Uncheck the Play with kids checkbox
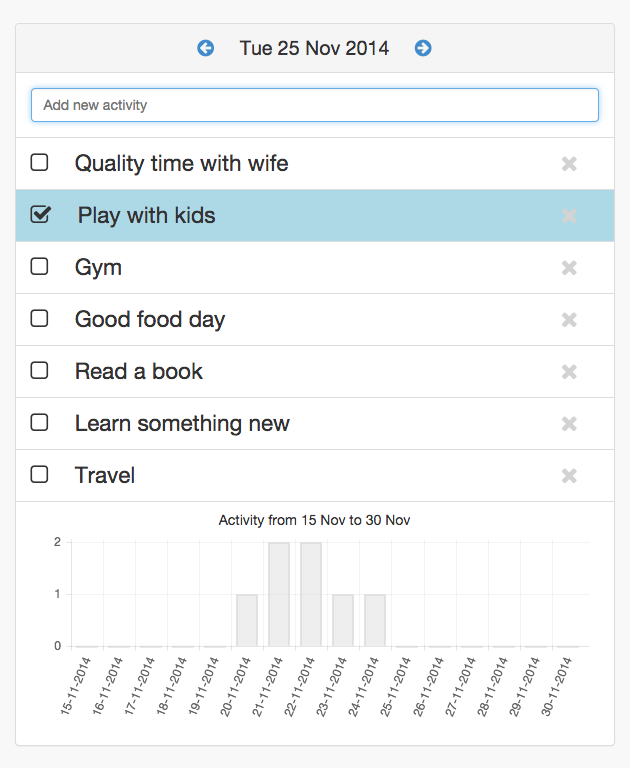 (x=40, y=215)
